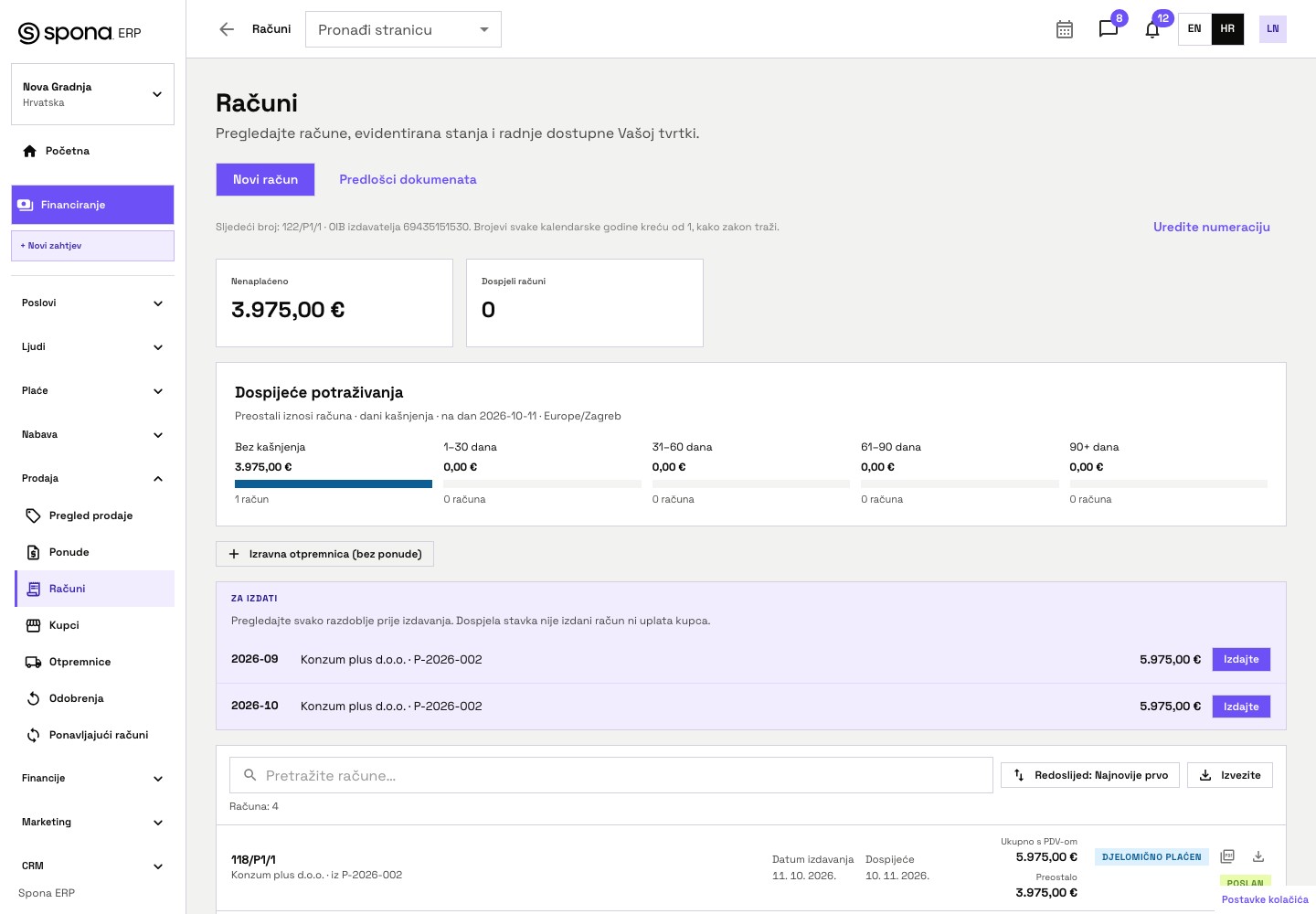Select Računi in the sidebar
Screen dimensions: 1316x914
coord(95,589)
